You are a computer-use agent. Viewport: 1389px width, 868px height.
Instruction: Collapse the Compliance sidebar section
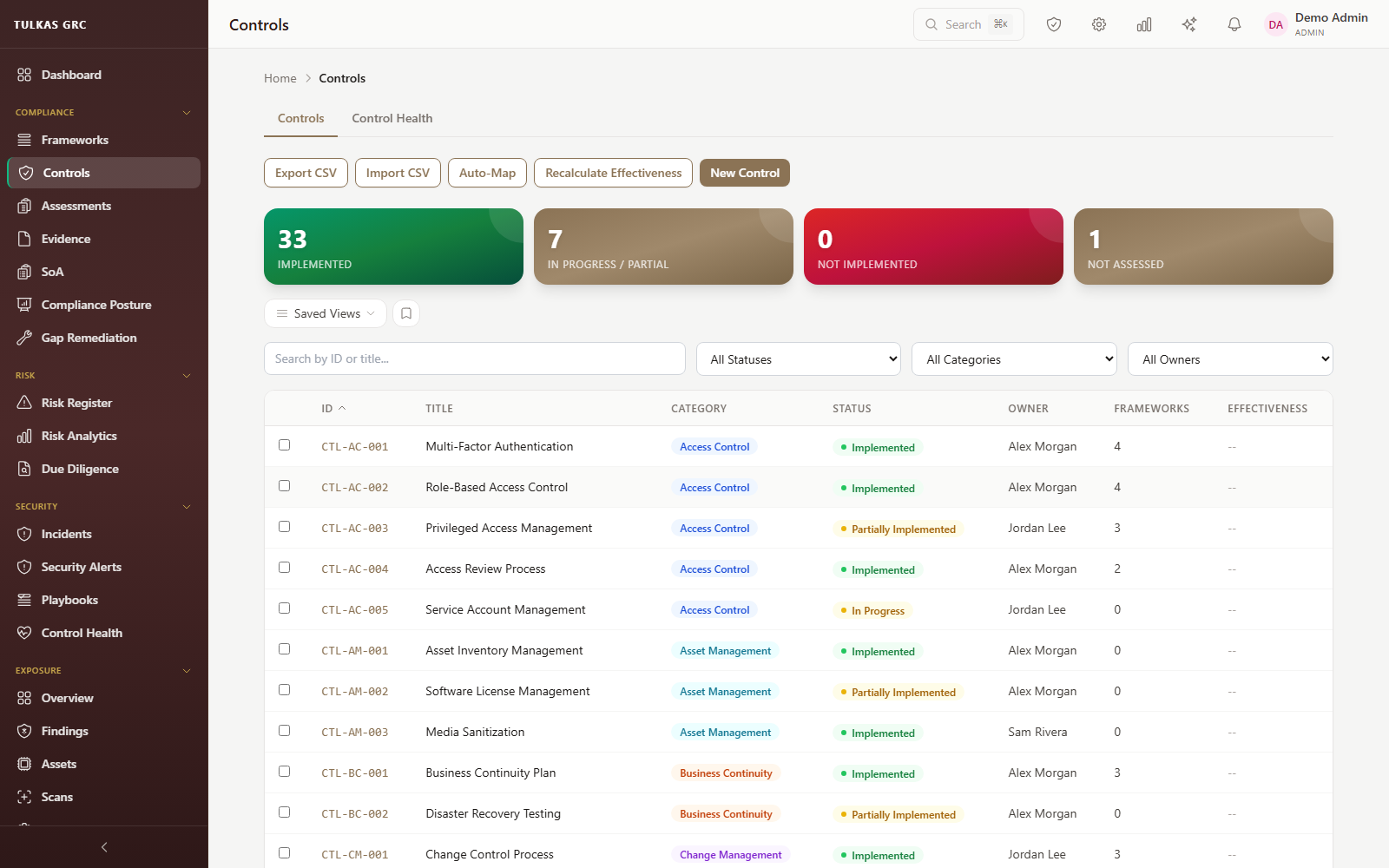[186, 113]
